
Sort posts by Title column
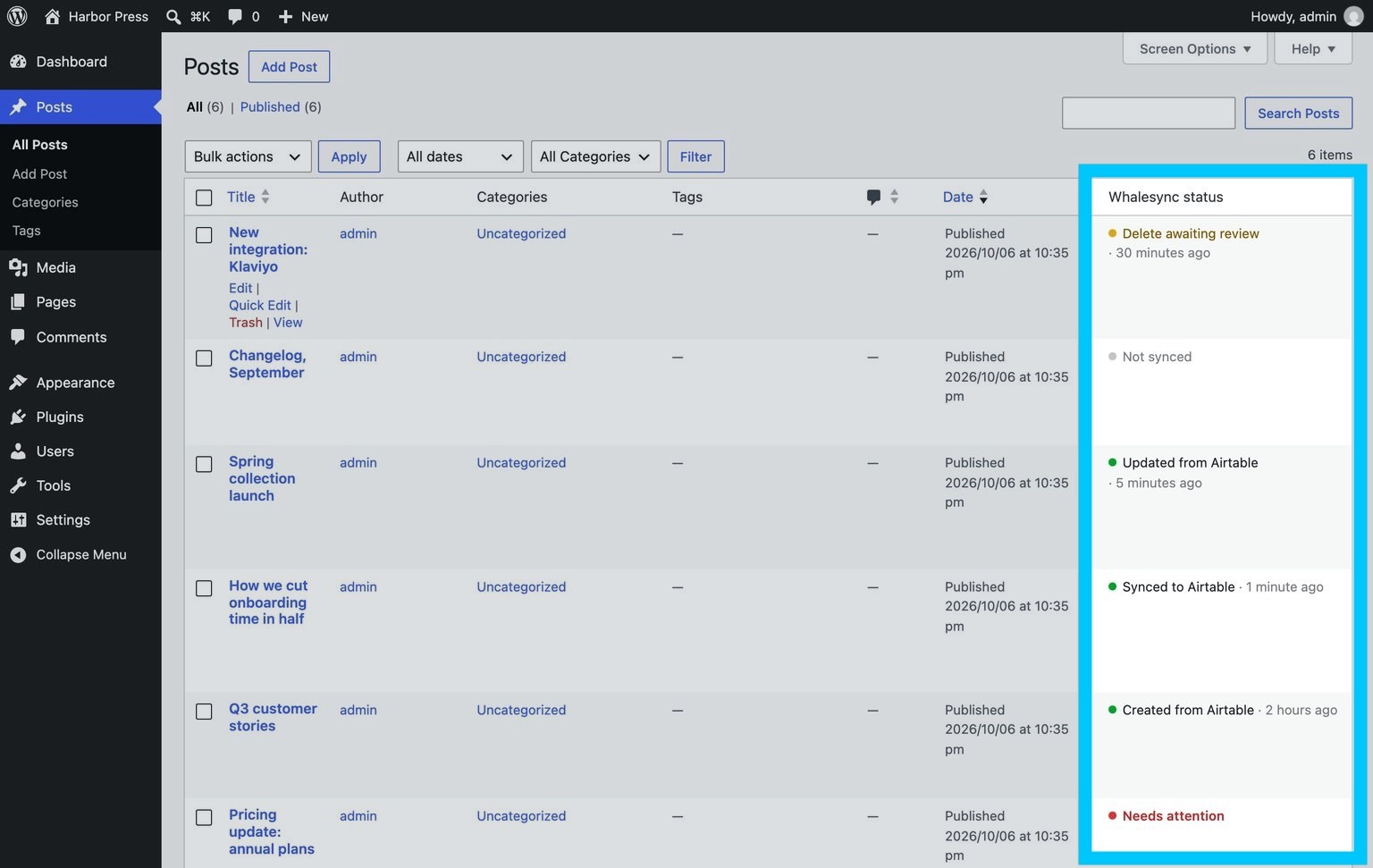click(248, 197)
